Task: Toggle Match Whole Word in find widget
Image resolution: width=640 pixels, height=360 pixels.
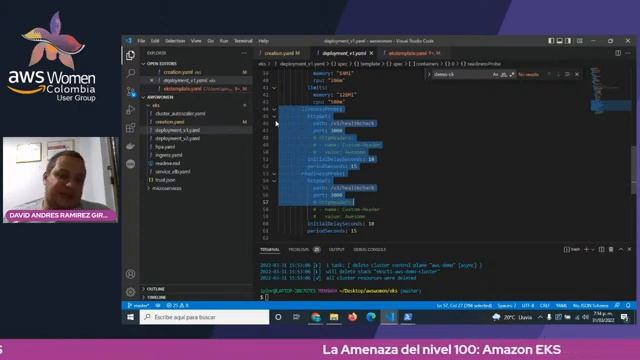Action: pyautogui.click(x=504, y=74)
